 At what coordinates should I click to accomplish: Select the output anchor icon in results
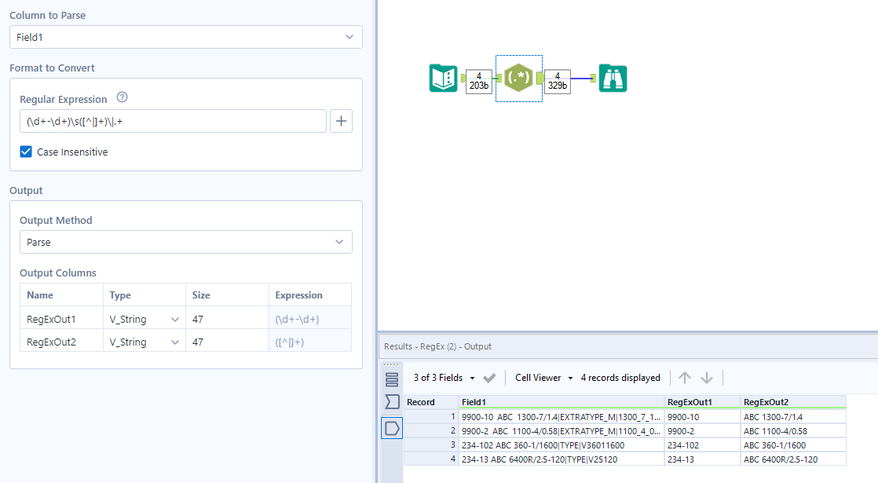[x=392, y=428]
